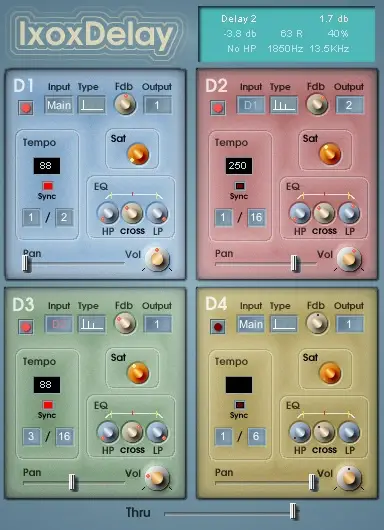384x530 pixels.
Task: Click the D2 Pan slider handle
Action: (295, 263)
